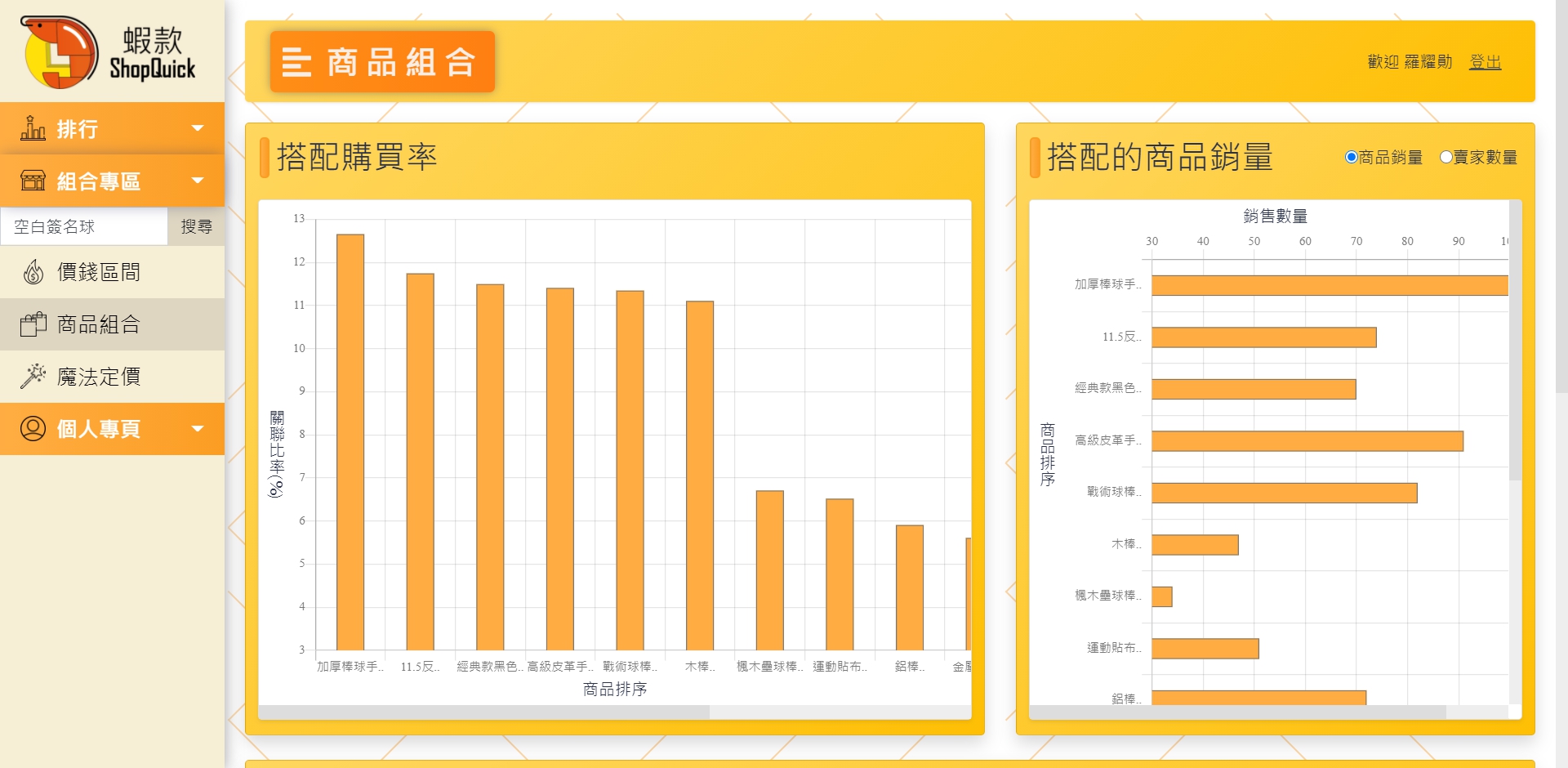Viewport: 1568px width, 768px height.
Task: Open the 魔法定價 menu item
Action: coord(99,377)
